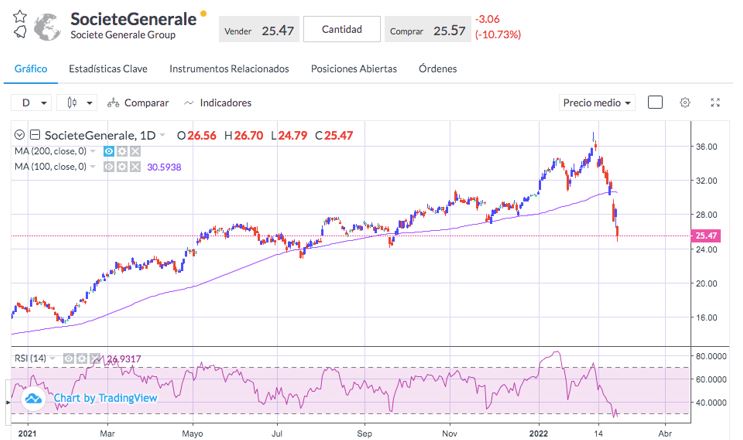Toggle visibility of MA 200 indicator
The image size is (743, 440).
click(109, 152)
